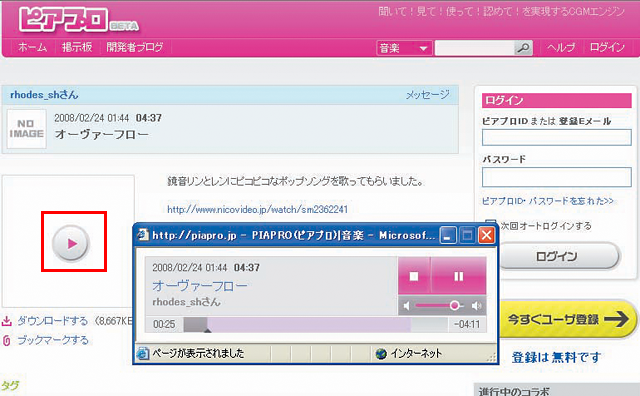Click the IE page icon in popup title bar
This screenshot has width=640, height=396.
click(142, 235)
